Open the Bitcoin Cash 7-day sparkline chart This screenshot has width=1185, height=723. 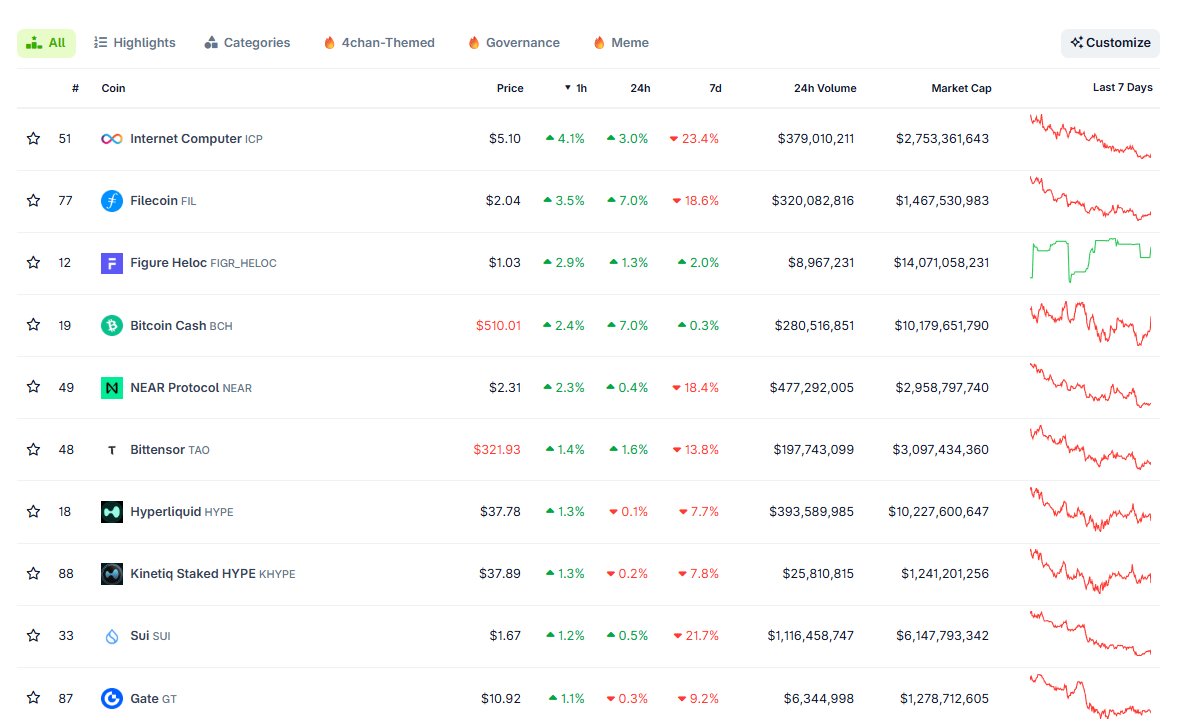pos(1091,323)
